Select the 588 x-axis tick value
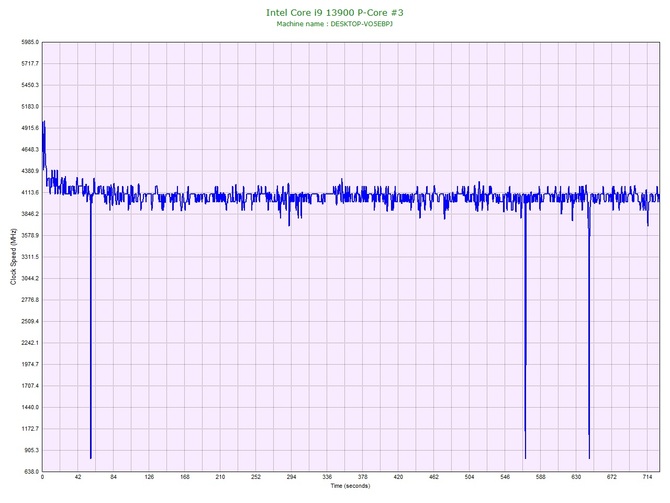The width and height of the screenshot is (670, 503). 541,477
